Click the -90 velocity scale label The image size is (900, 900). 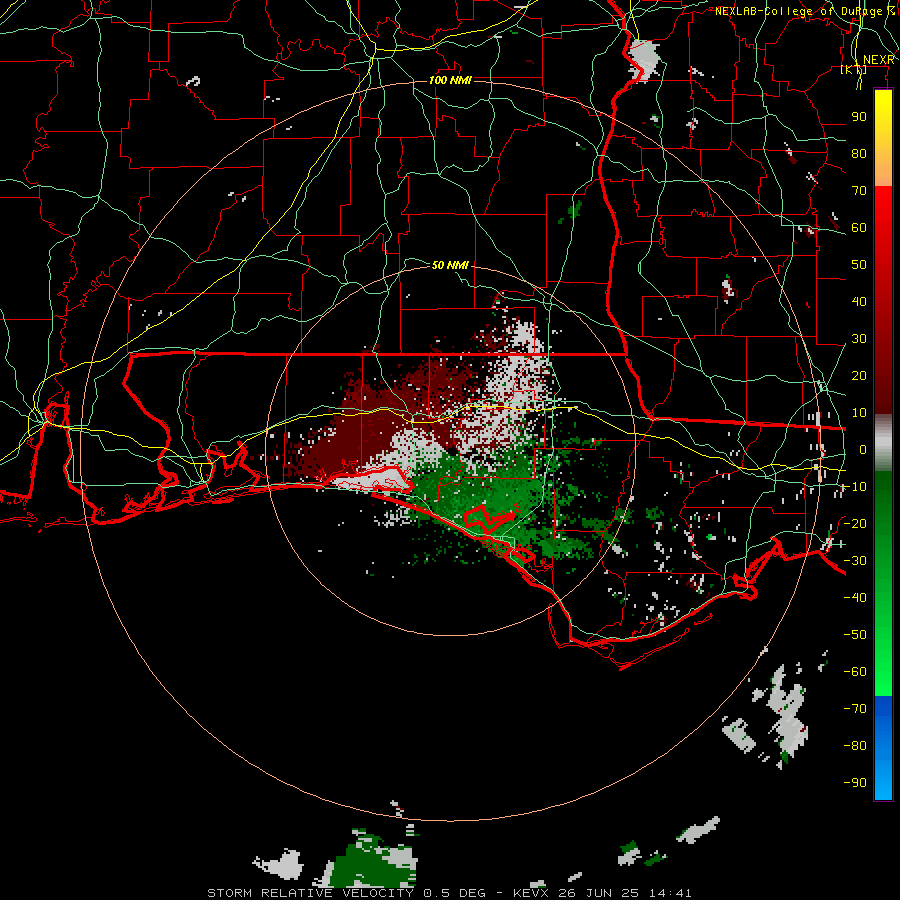(x=855, y=782)
